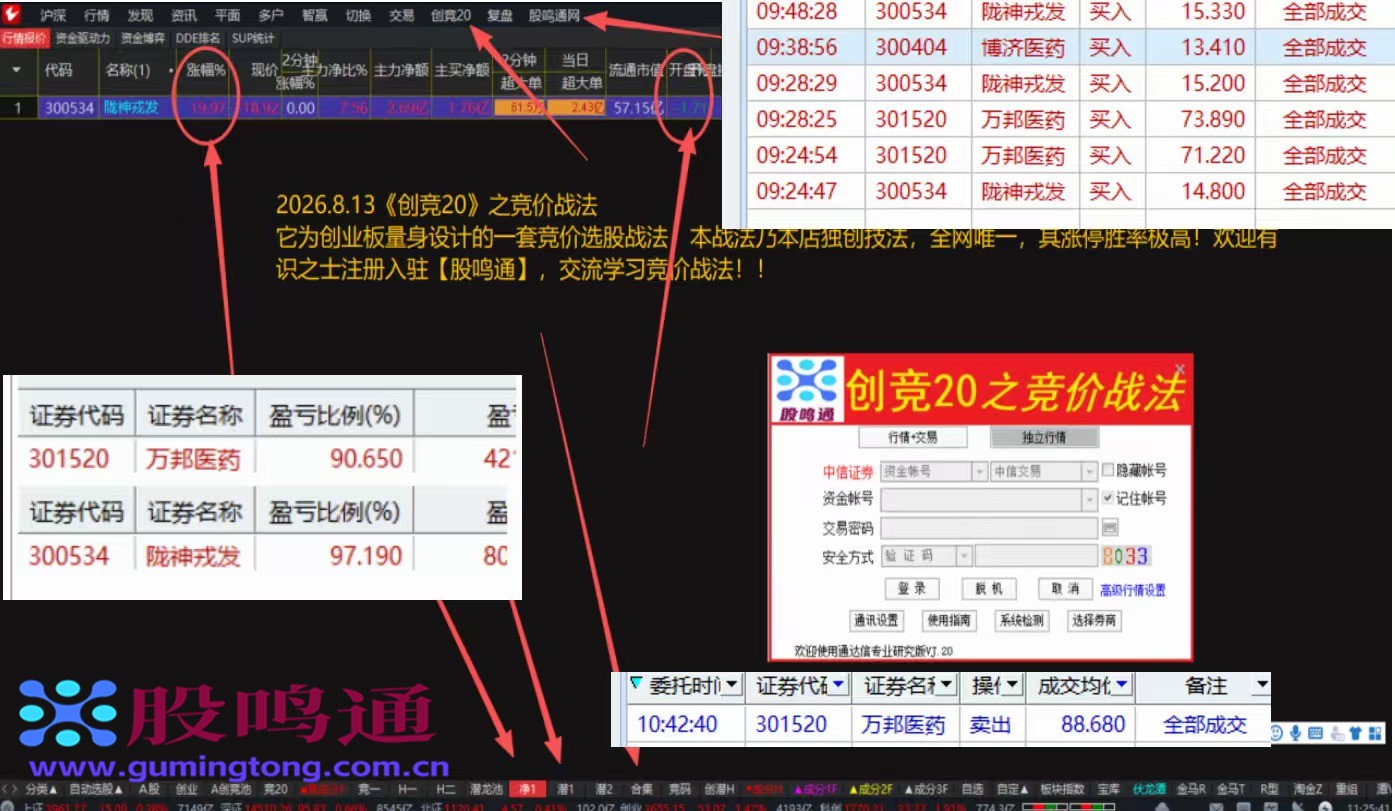Open the 操作 column filter dropdown

coord(1014,686)
